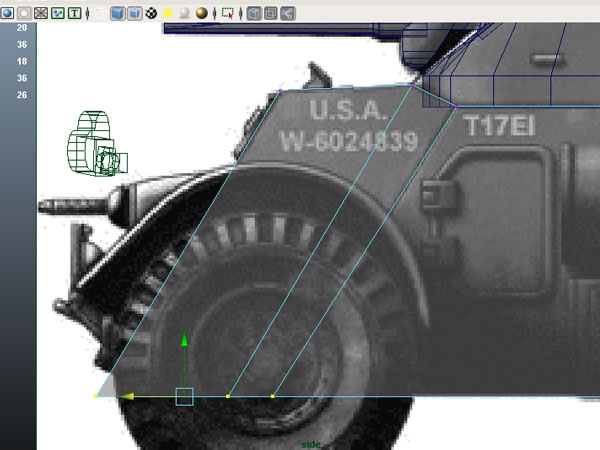Select middle yellow vertex on bottom edge

(228, 396)
